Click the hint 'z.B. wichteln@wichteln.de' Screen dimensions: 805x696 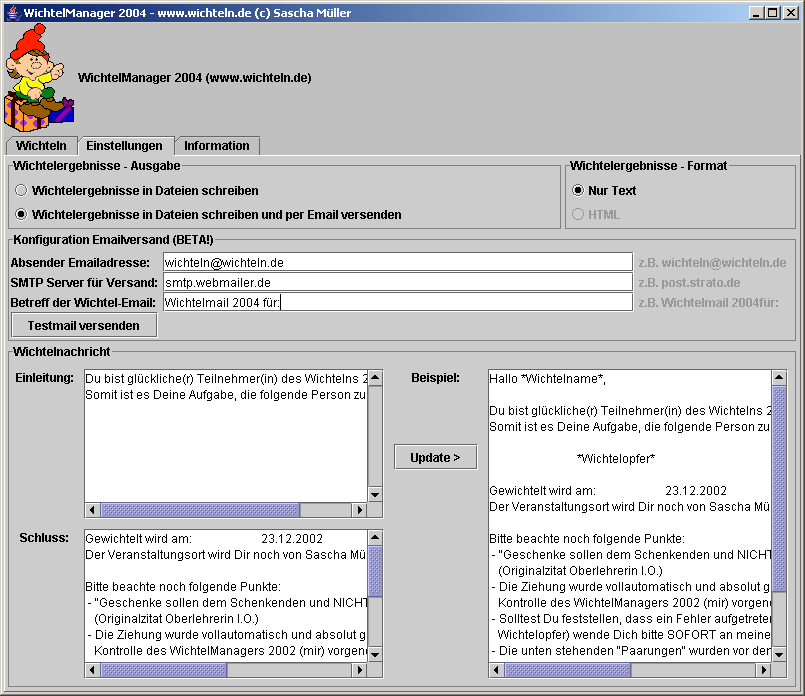712,262
